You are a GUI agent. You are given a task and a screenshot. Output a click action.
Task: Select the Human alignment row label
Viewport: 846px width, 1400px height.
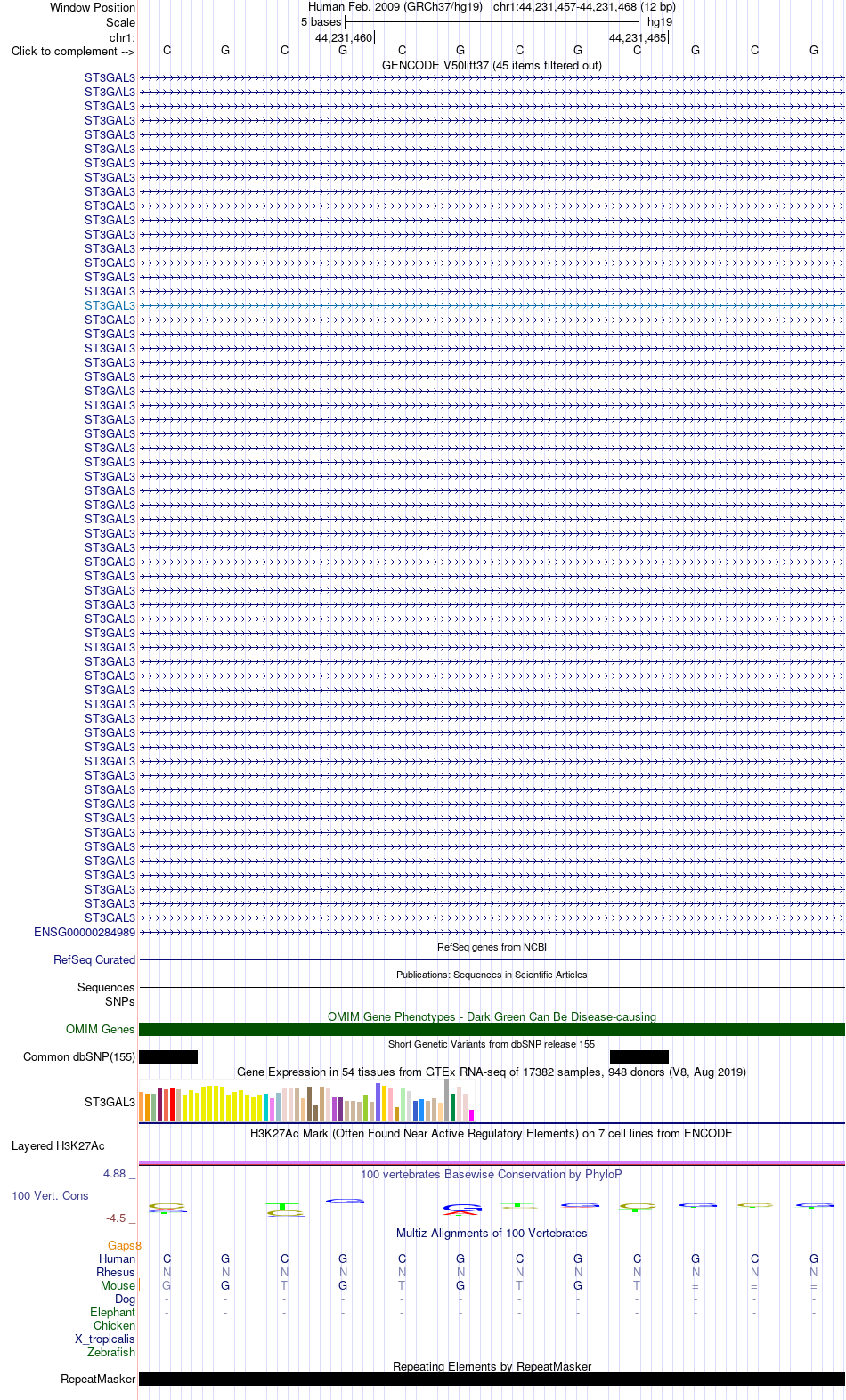tap(117, 1258)
